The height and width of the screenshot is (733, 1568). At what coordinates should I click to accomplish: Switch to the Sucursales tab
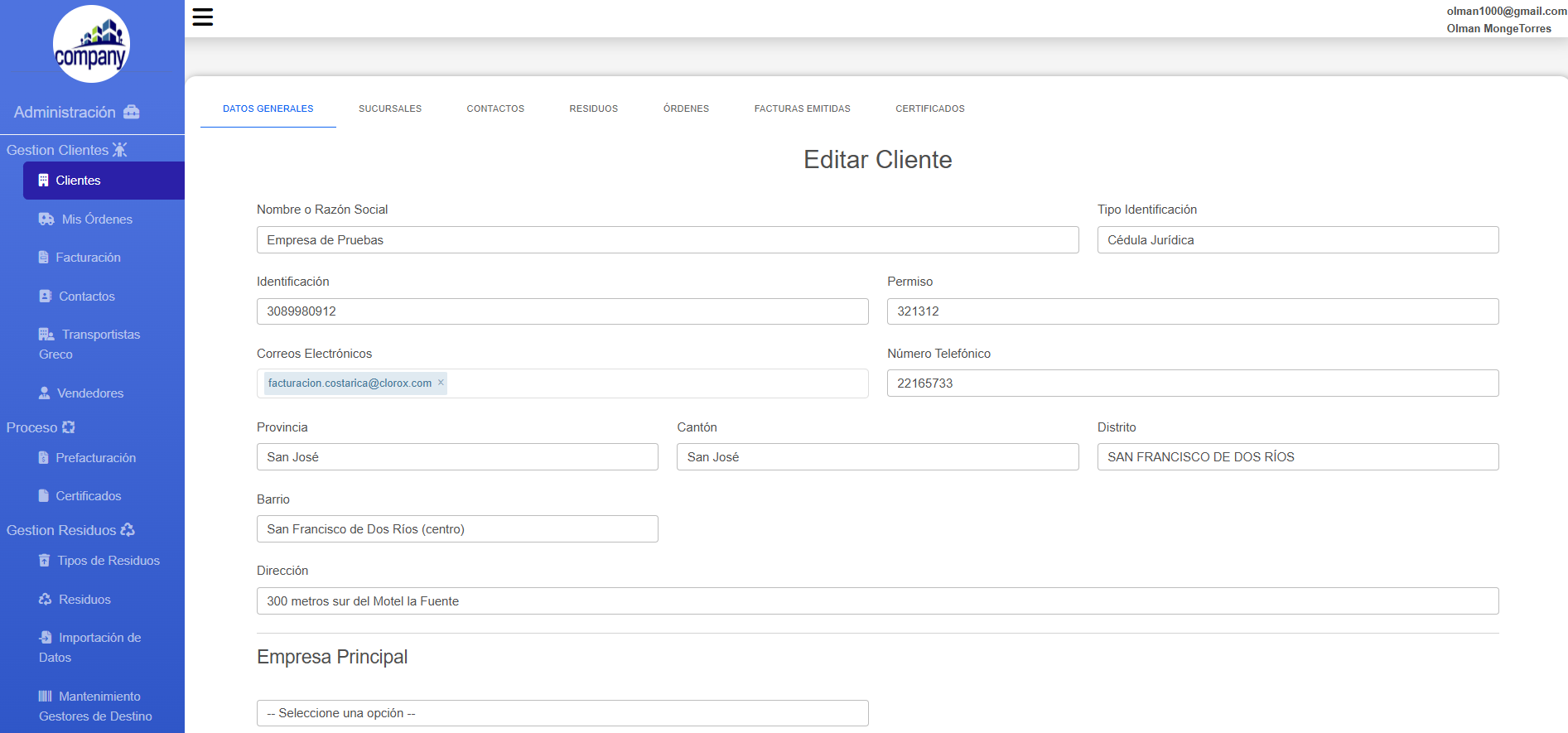point(390,109)
